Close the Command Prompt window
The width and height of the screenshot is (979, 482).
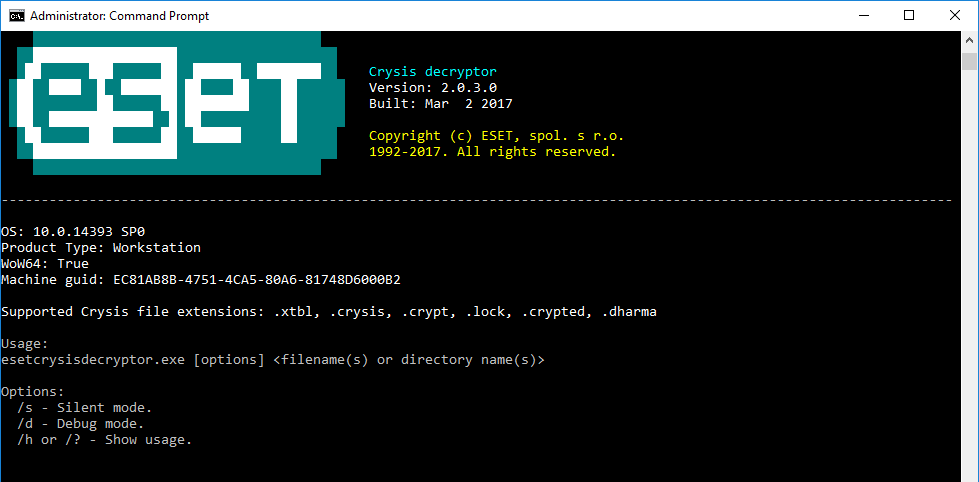pyautogui.click(x=955, y=16)
